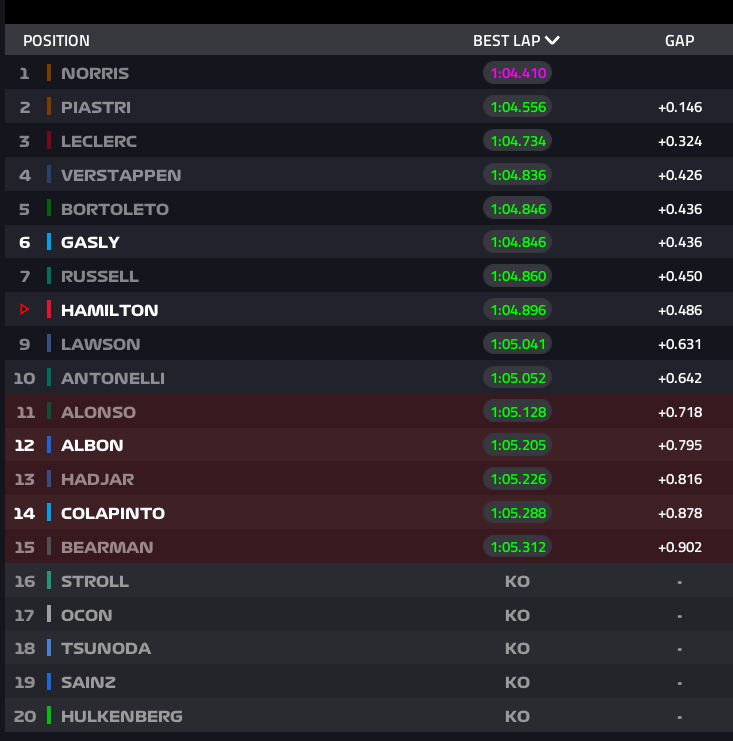The width and height of the screenshot is (733, 741).
Task: Select the GAP column header
Action: (x=680, y=41)
